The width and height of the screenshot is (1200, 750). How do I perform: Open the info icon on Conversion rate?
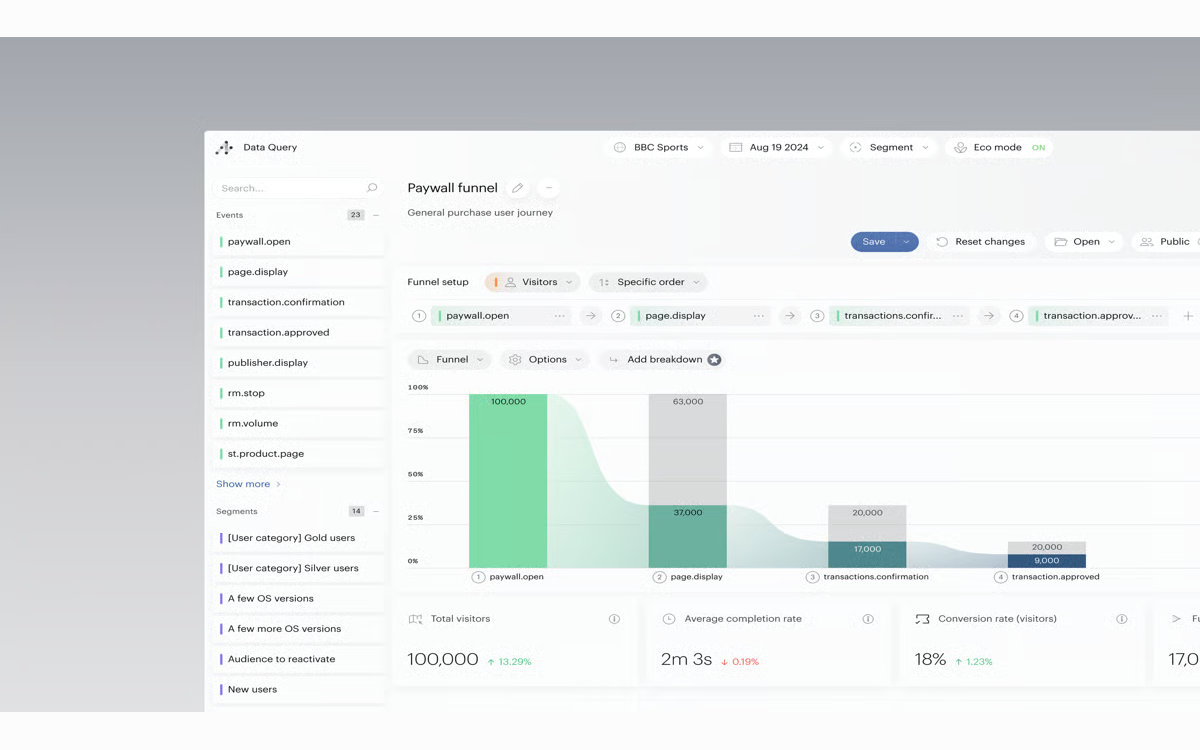1121,619
